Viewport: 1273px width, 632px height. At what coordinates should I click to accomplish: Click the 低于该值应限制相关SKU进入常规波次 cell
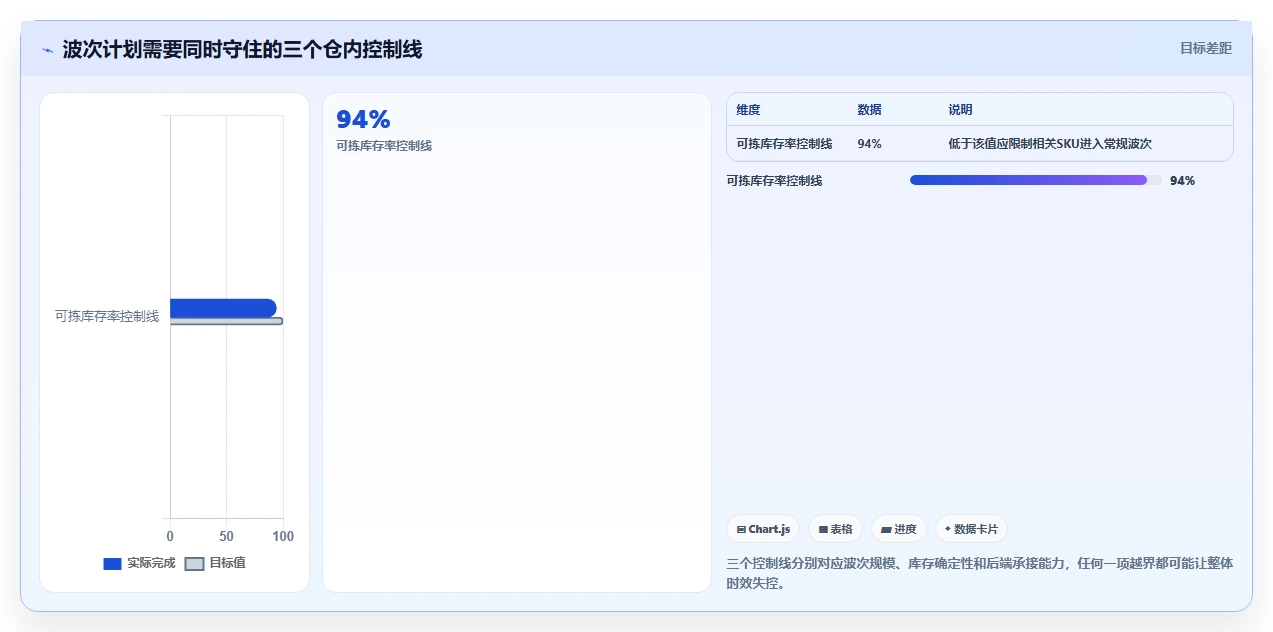[x=1050, y=144]
